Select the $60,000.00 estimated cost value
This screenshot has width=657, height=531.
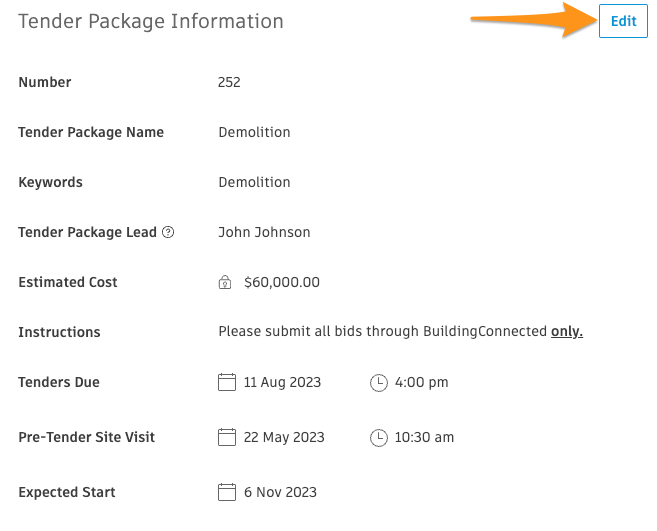click(282, 282)
